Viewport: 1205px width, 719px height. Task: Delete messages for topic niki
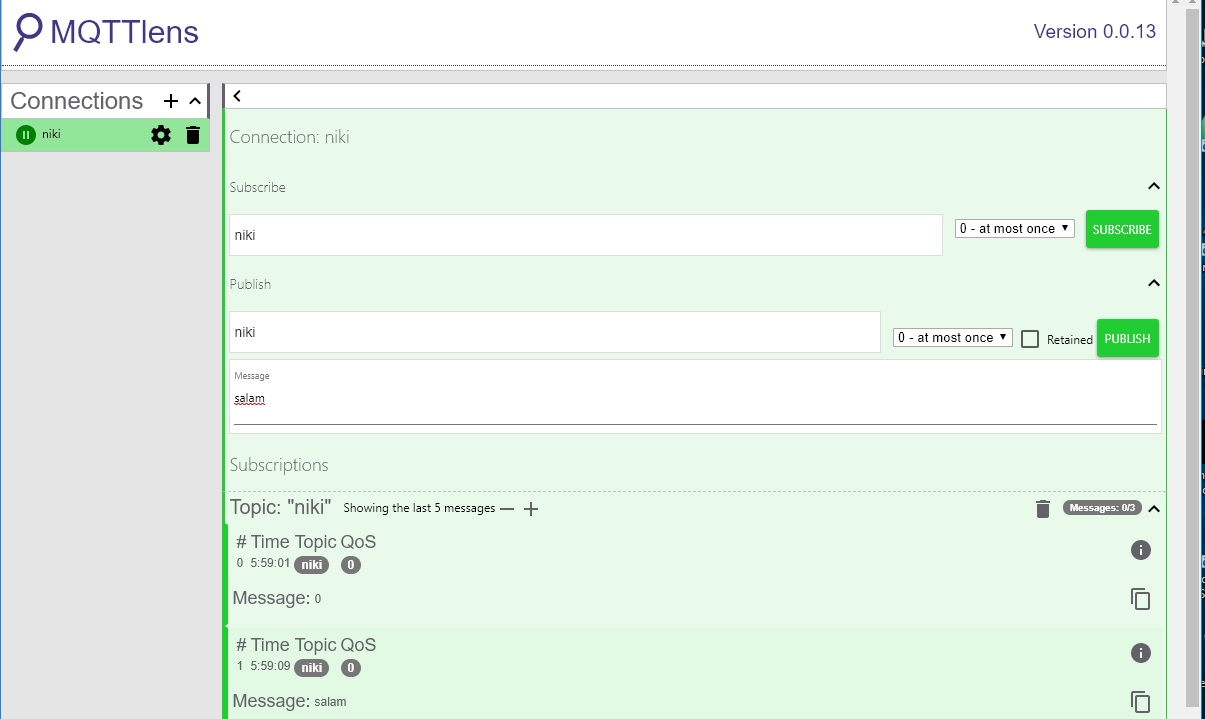1043,509
